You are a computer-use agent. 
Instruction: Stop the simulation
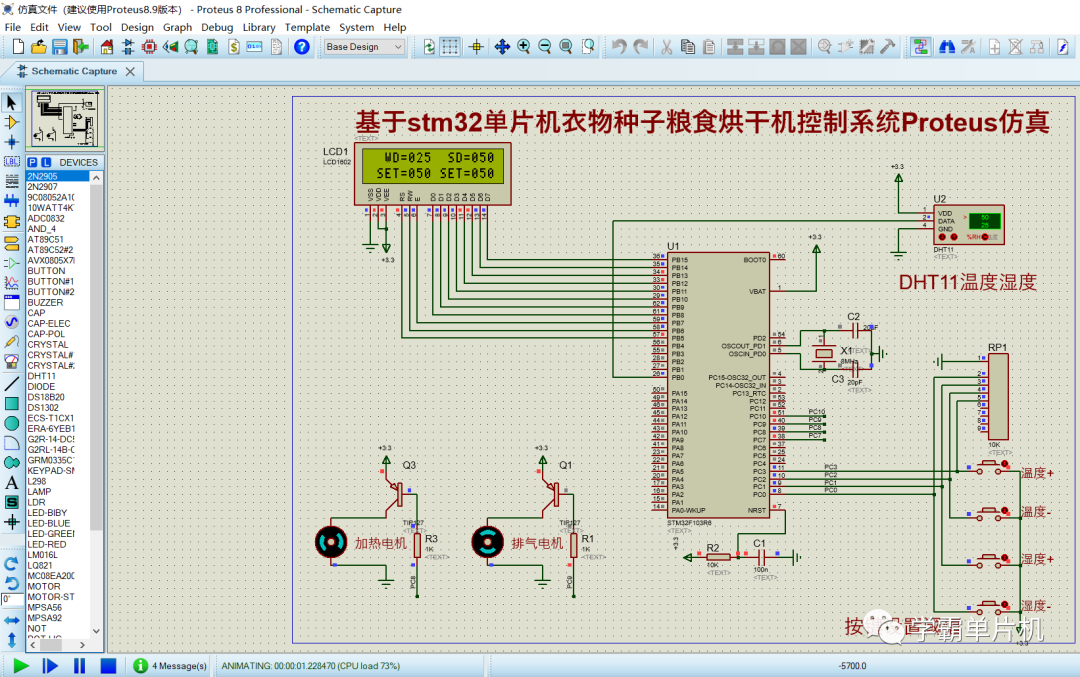click(x=108, y=665)
